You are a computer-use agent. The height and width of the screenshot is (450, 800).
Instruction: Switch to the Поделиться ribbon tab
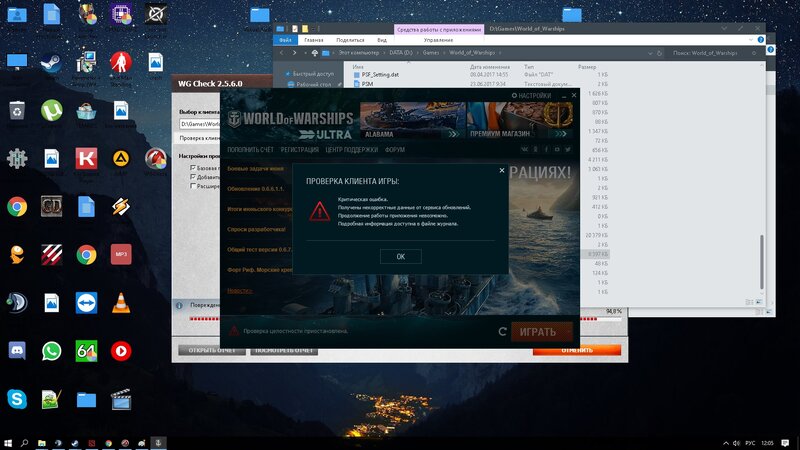click(x=350, y=40)
